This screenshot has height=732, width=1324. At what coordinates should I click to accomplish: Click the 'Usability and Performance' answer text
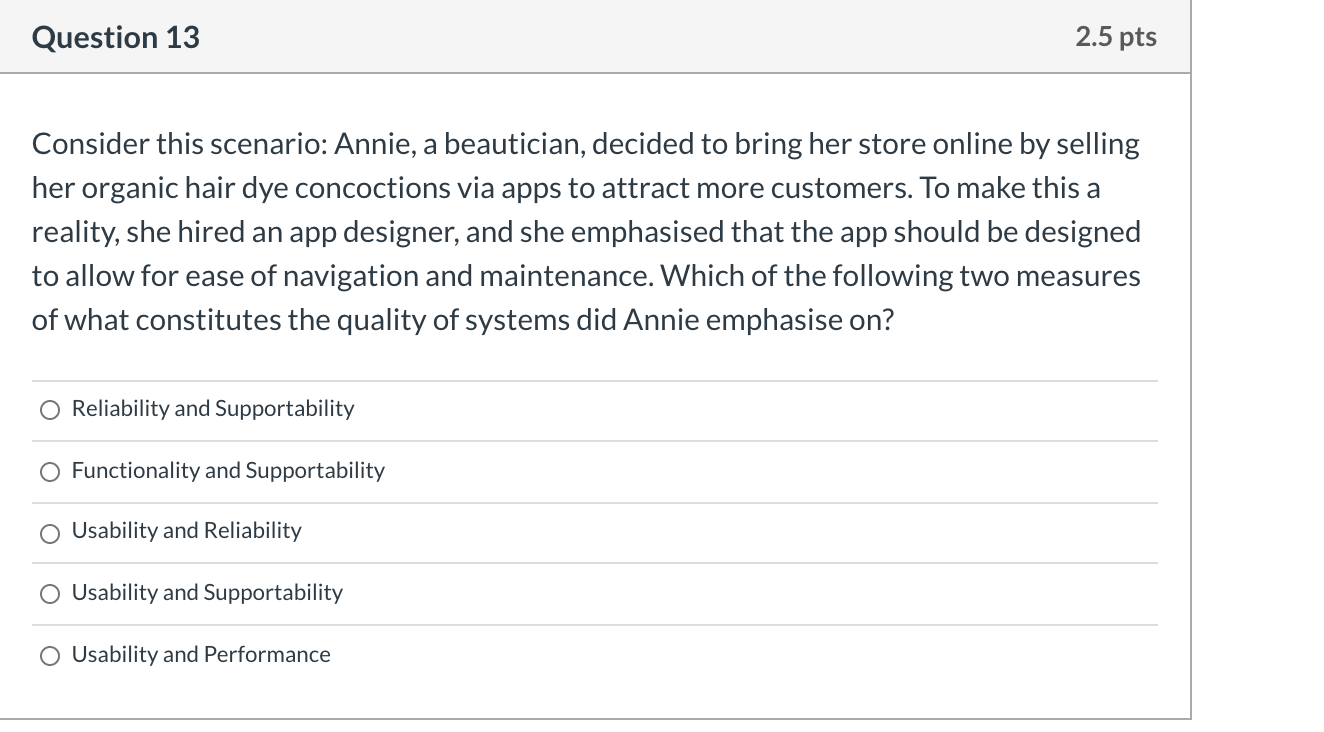pos(201,654)
